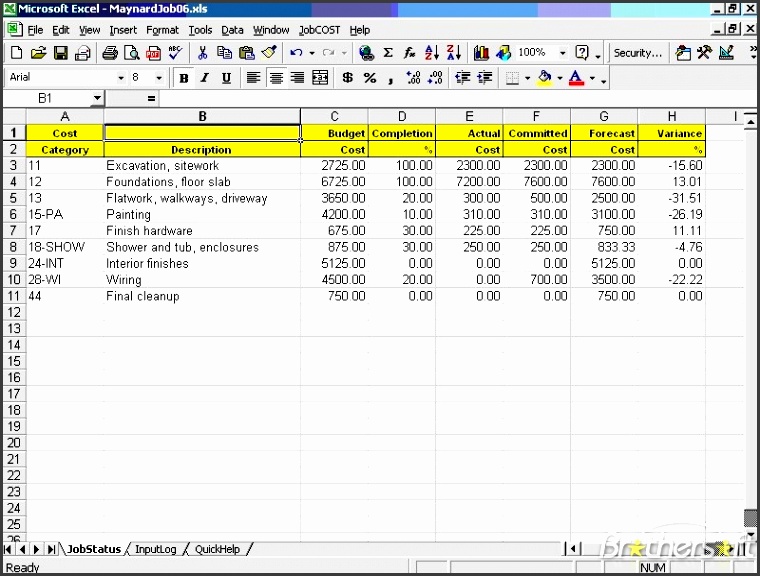760x576 pixels.
Task: Expand the Name Box dropdown arrow
Action: (x=97, y=98)
